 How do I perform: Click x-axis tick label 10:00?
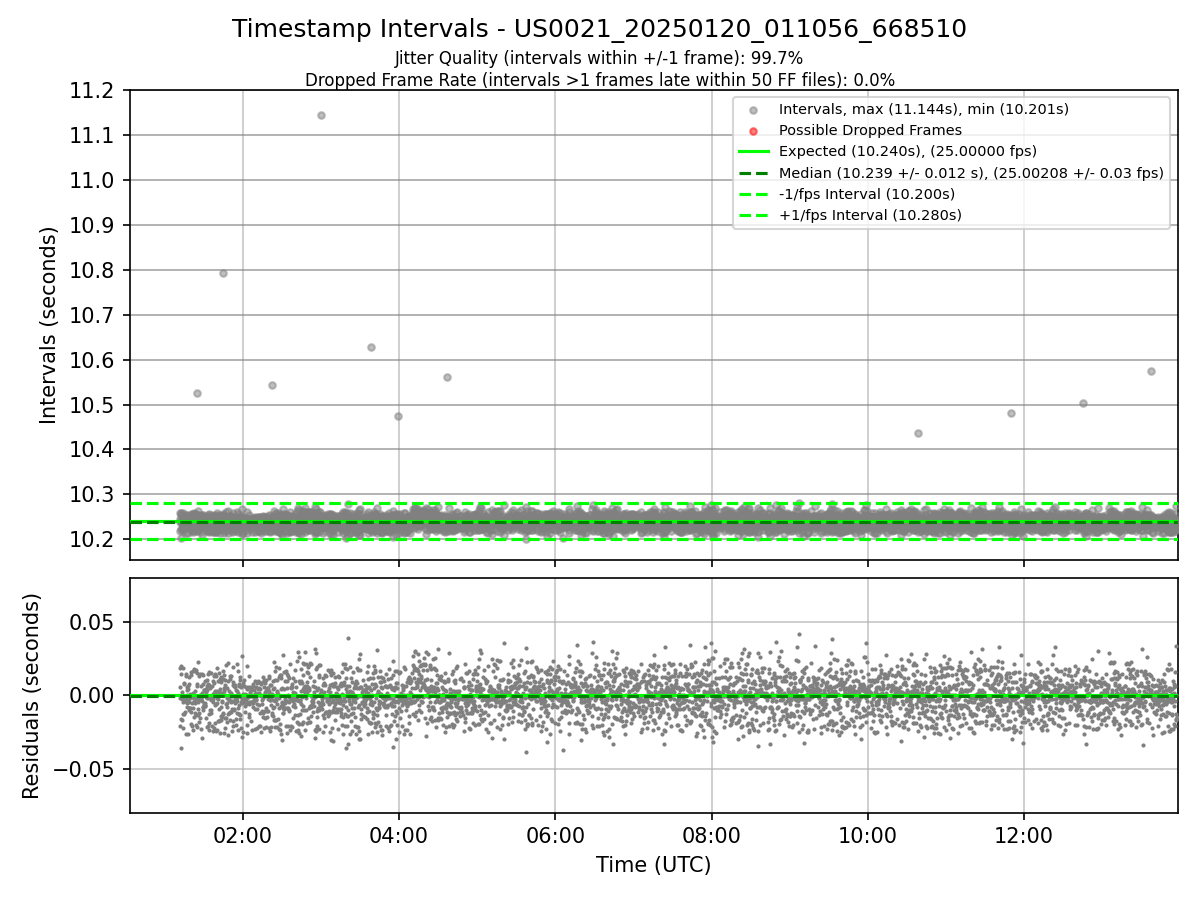click(867, 835)
